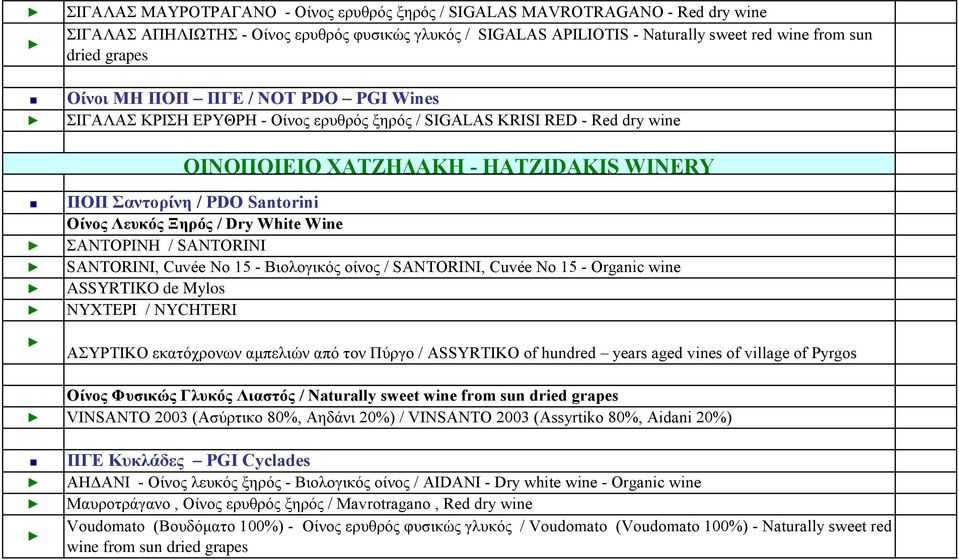Click the green arrow bullet beside SIGALAS MAVROTRAGANO

34,12
